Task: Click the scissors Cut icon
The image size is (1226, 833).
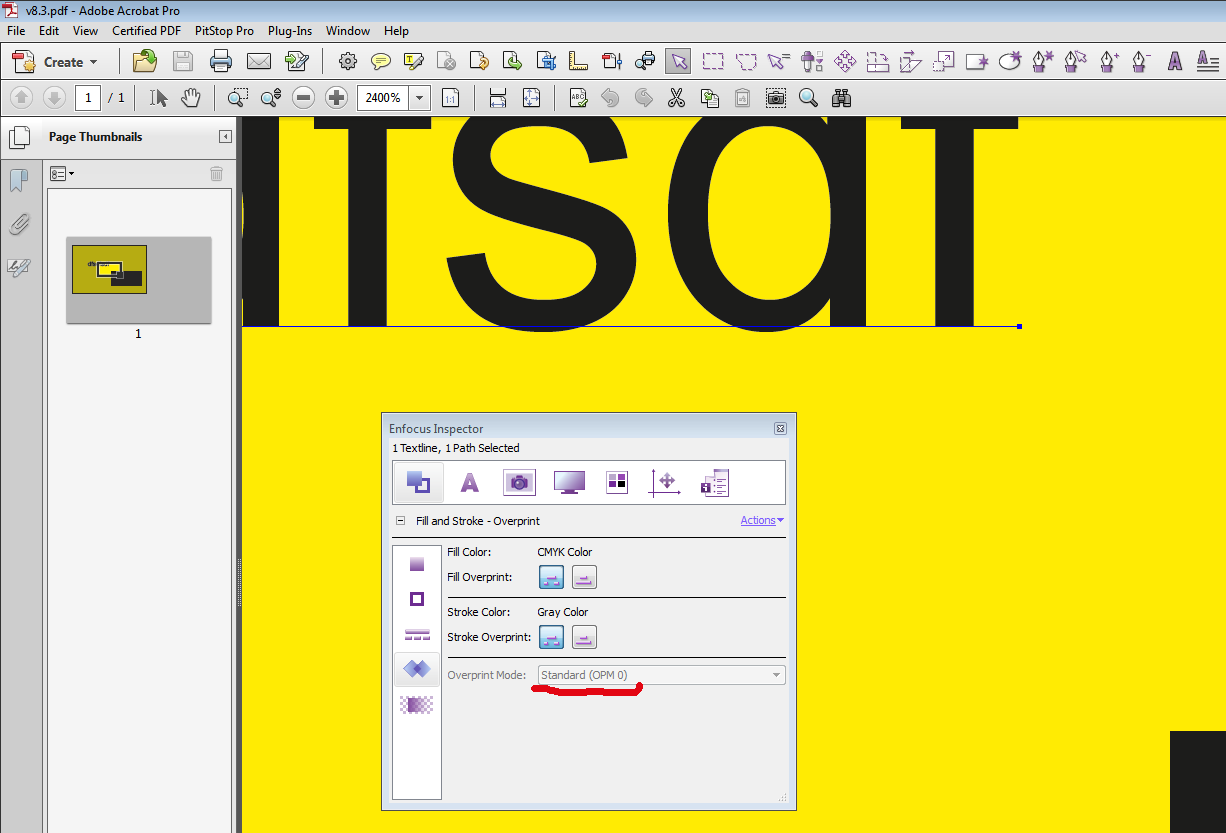Action: pyautogui.click(x=677, y=98)
